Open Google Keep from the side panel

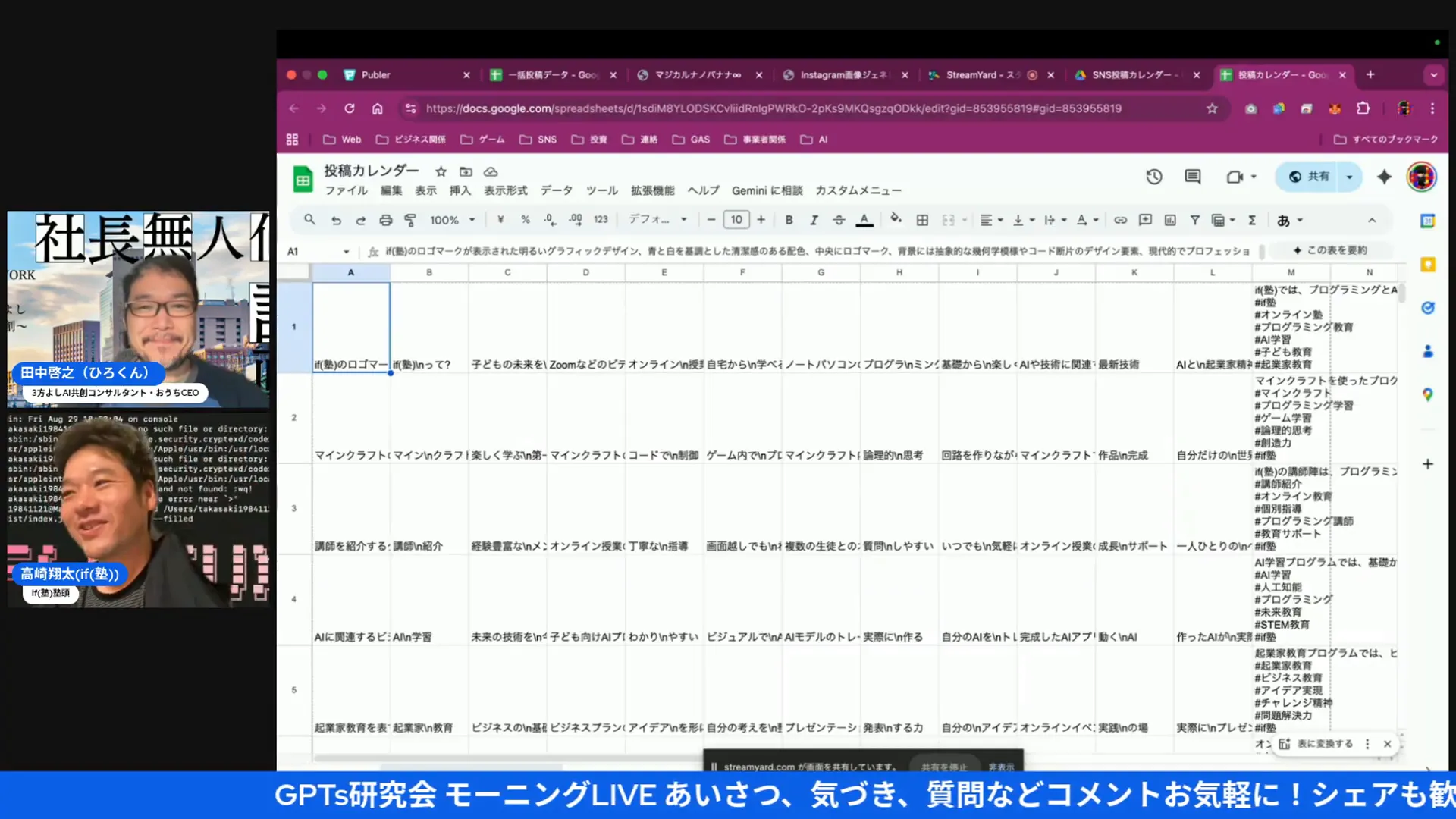[x=1427, y=264]
